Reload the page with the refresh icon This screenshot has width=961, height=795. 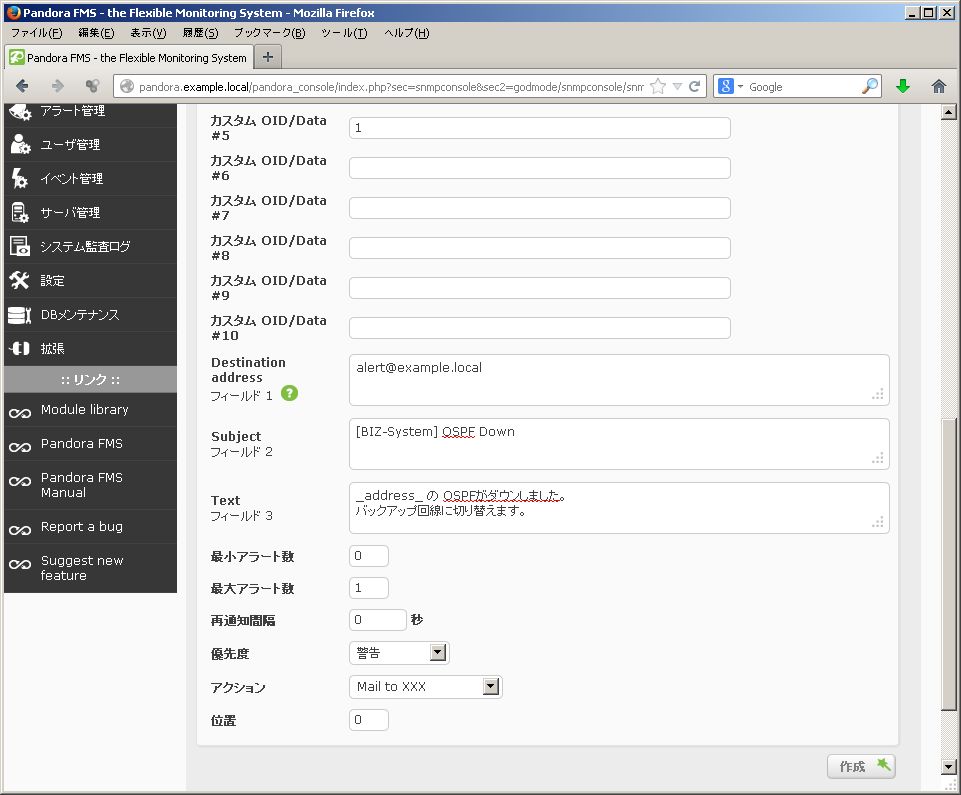coord(694,86)
